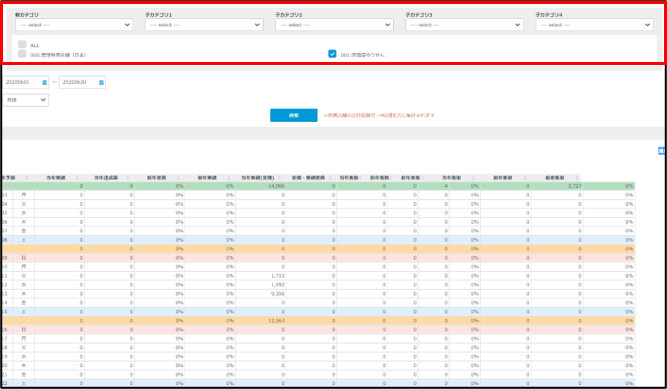The width and height of the screenshot is (667, 389).
Task: Select the cell showing 9,356
Action: click(x=260, y=294)
